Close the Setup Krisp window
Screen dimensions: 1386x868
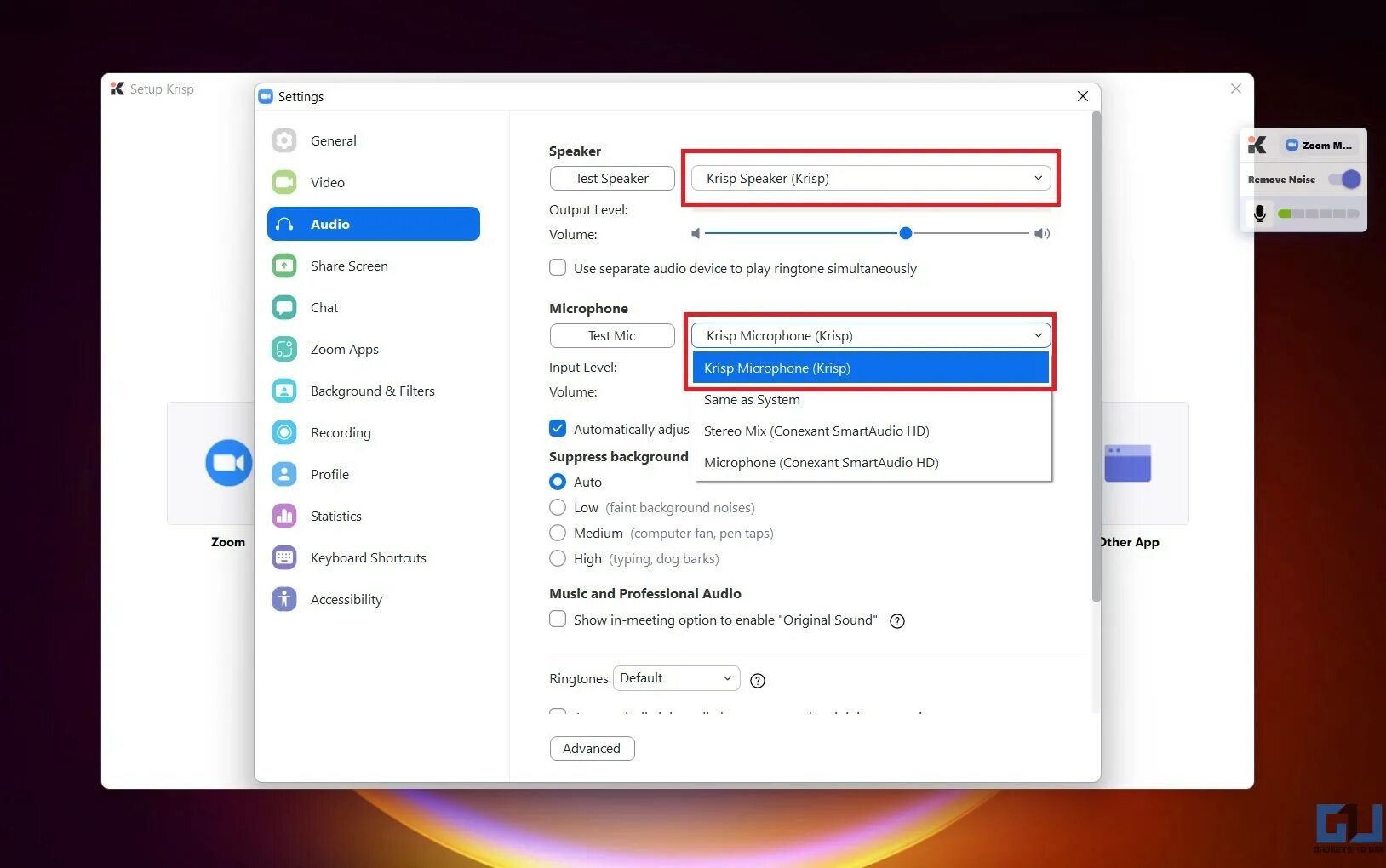[x=1236, y=89]
